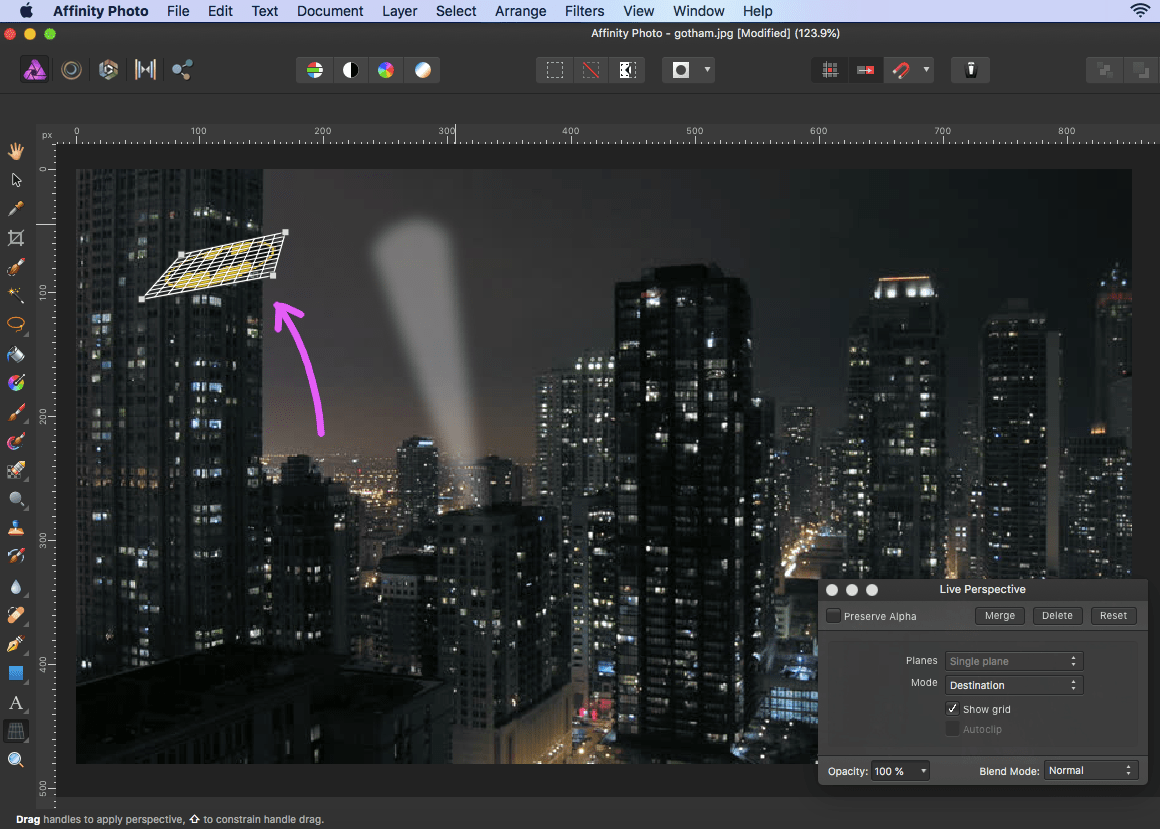Switch to the Liquify Persona icon

[x=71, y=70]
